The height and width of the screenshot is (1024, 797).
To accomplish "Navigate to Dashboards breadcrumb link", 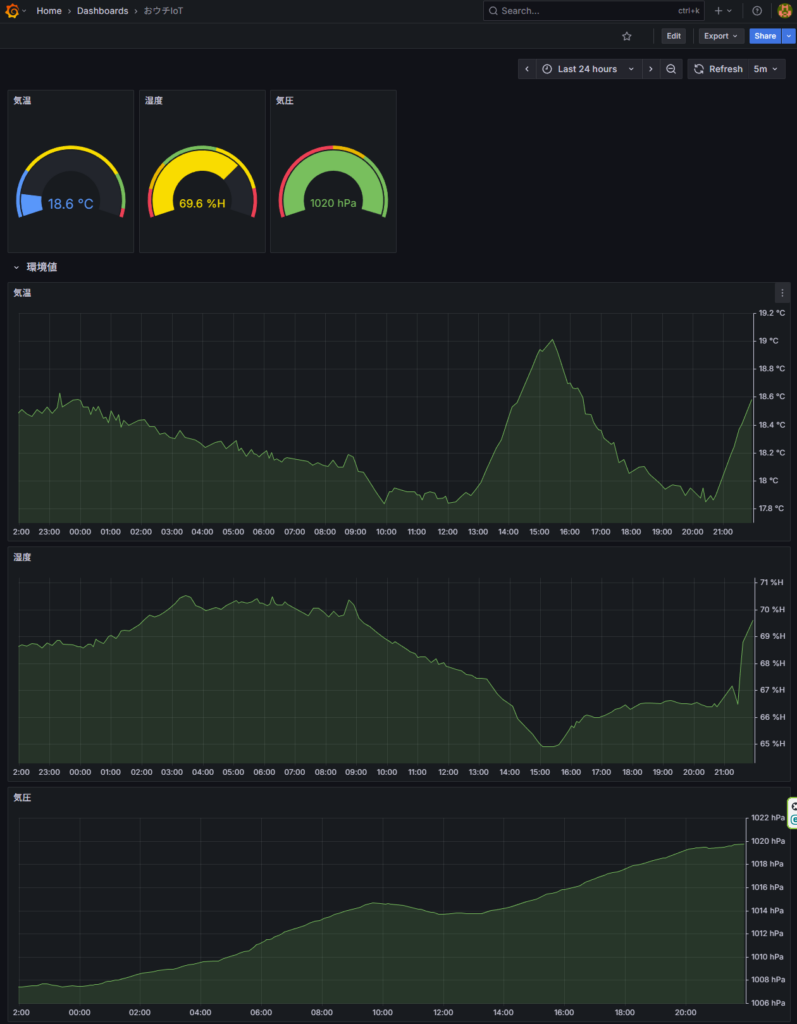I will pyautogui.click(x=102, y=11).
